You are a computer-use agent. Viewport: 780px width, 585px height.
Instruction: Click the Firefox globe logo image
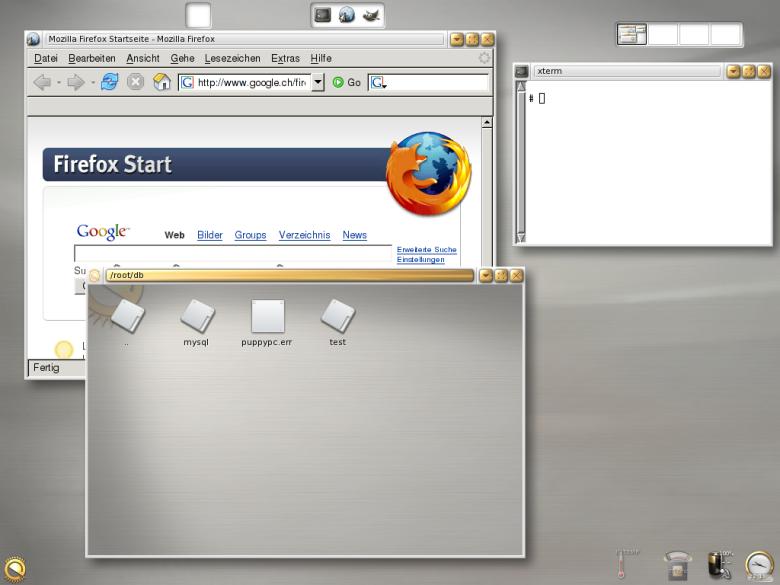pos(429,173)
